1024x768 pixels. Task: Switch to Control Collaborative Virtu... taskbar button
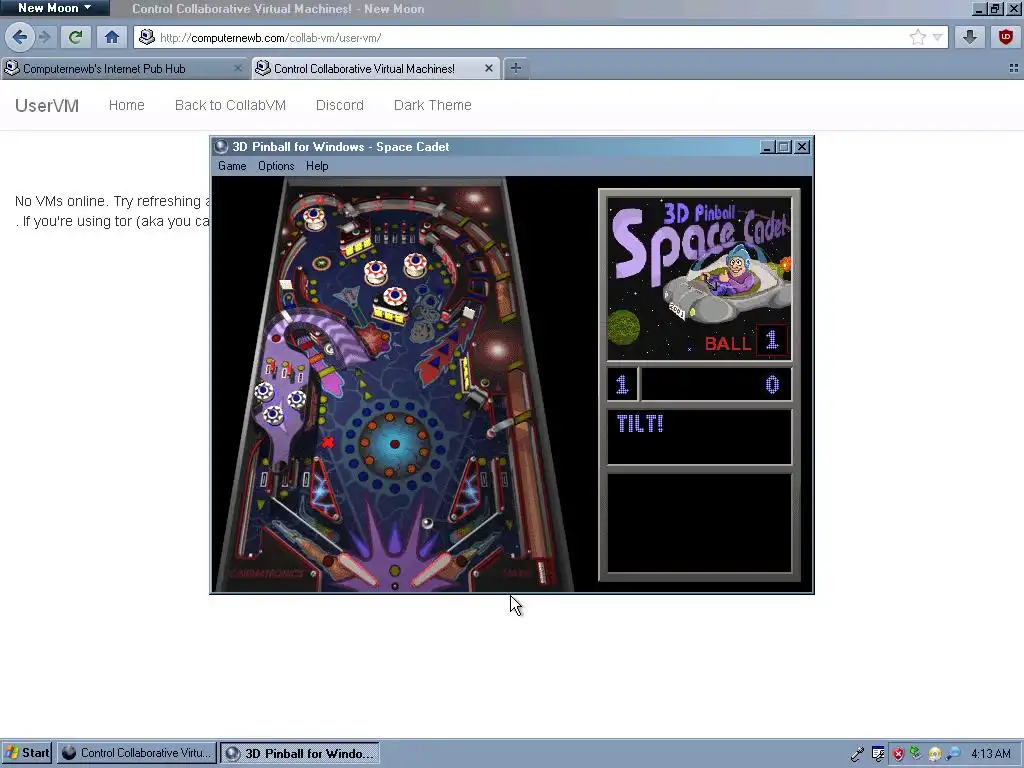tap(137, 753)
